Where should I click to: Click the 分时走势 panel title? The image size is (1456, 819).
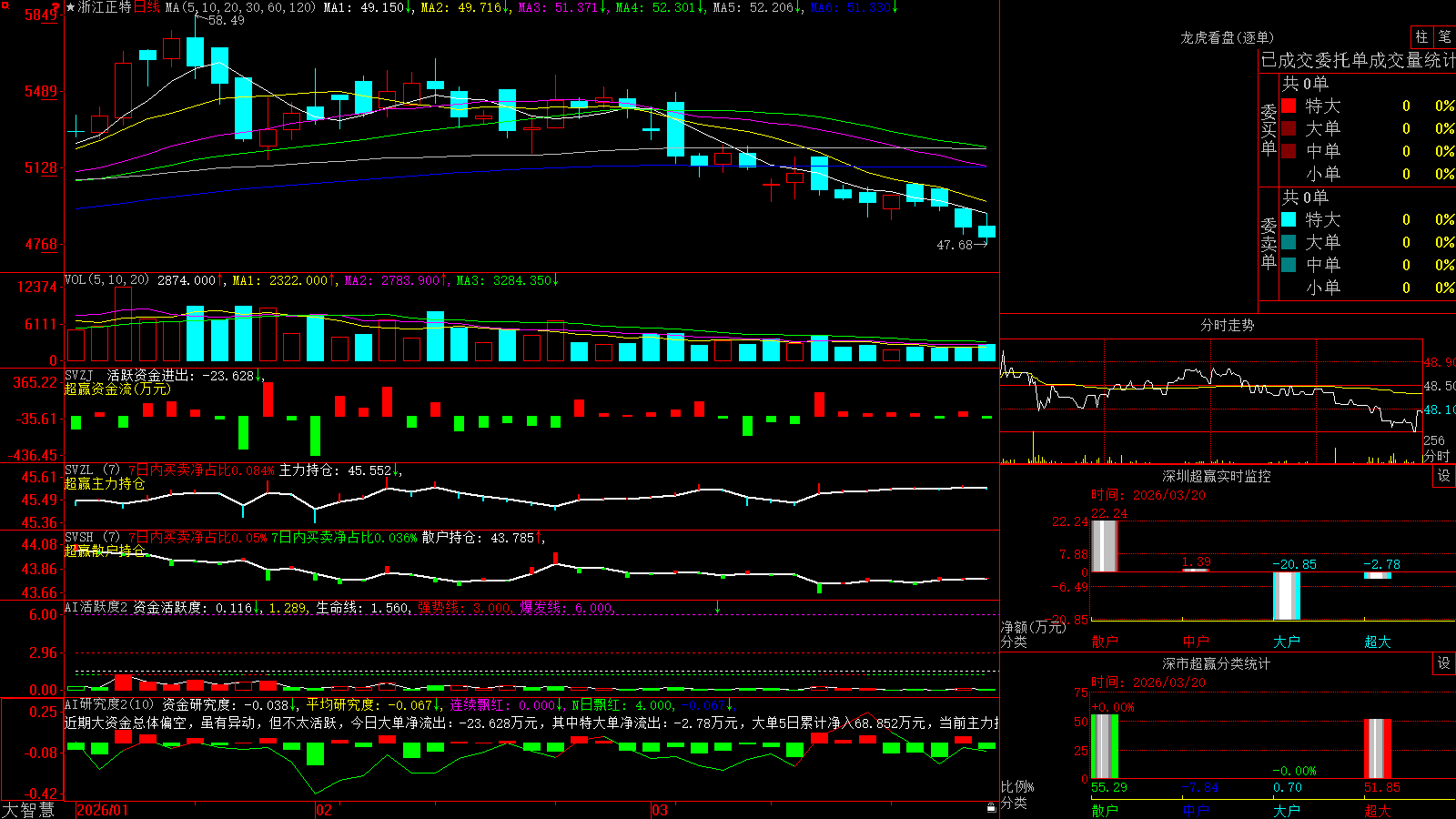[x=1227, y=325]
